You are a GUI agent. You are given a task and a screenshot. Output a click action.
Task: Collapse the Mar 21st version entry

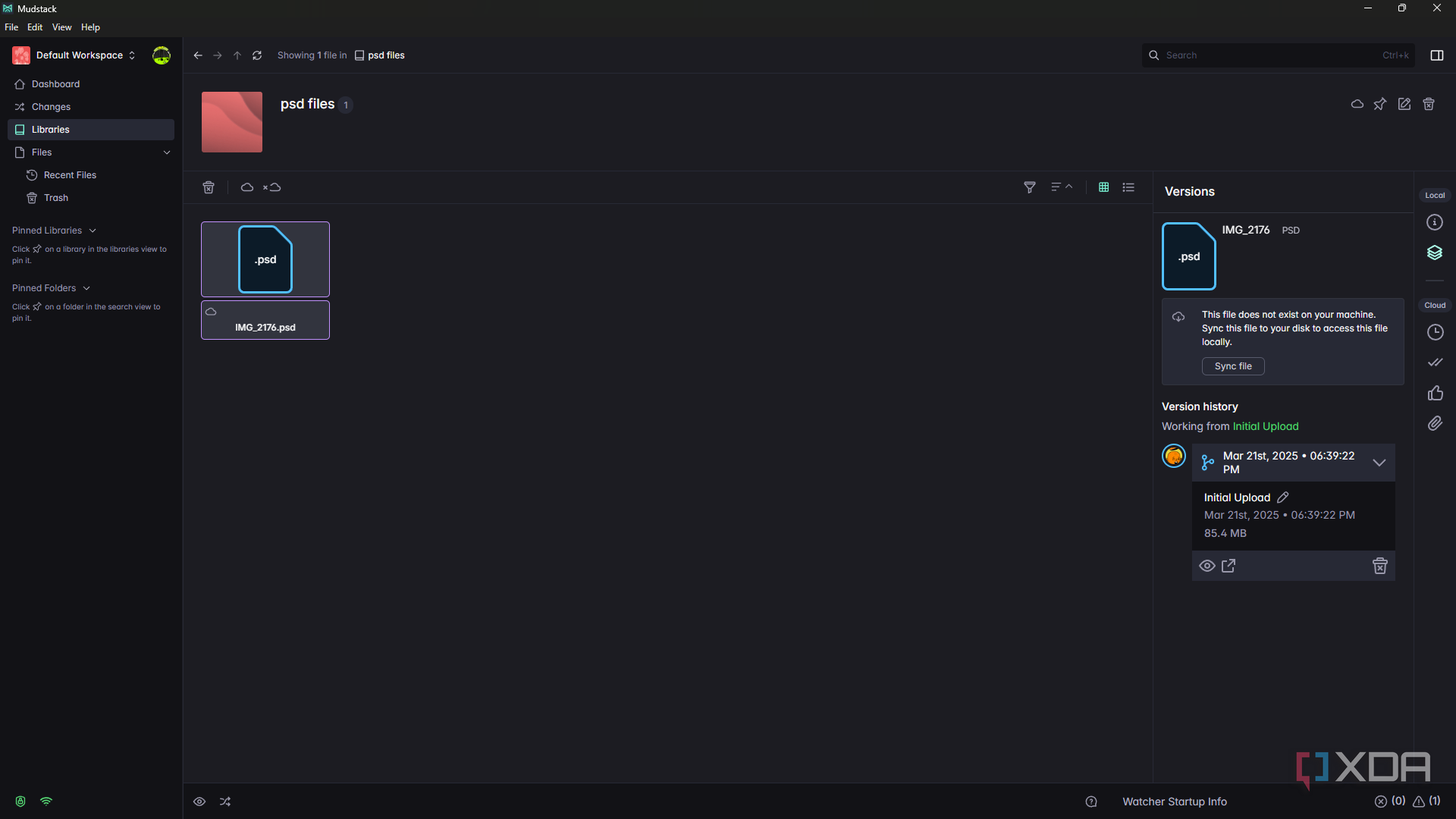[1379, 463]
